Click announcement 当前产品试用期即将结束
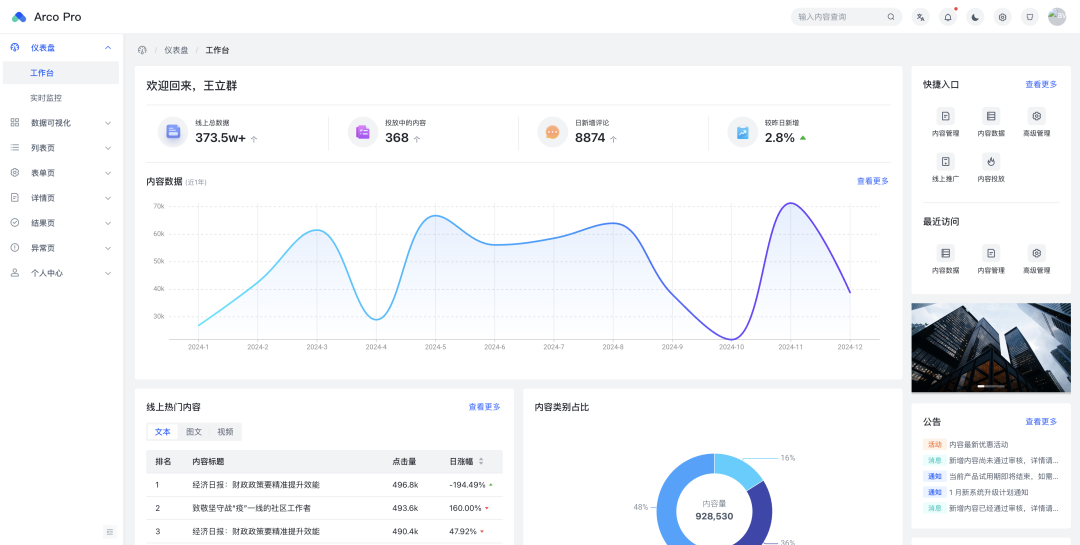The width and height of the screenshot is (1080, 545). coord(1003,477)
